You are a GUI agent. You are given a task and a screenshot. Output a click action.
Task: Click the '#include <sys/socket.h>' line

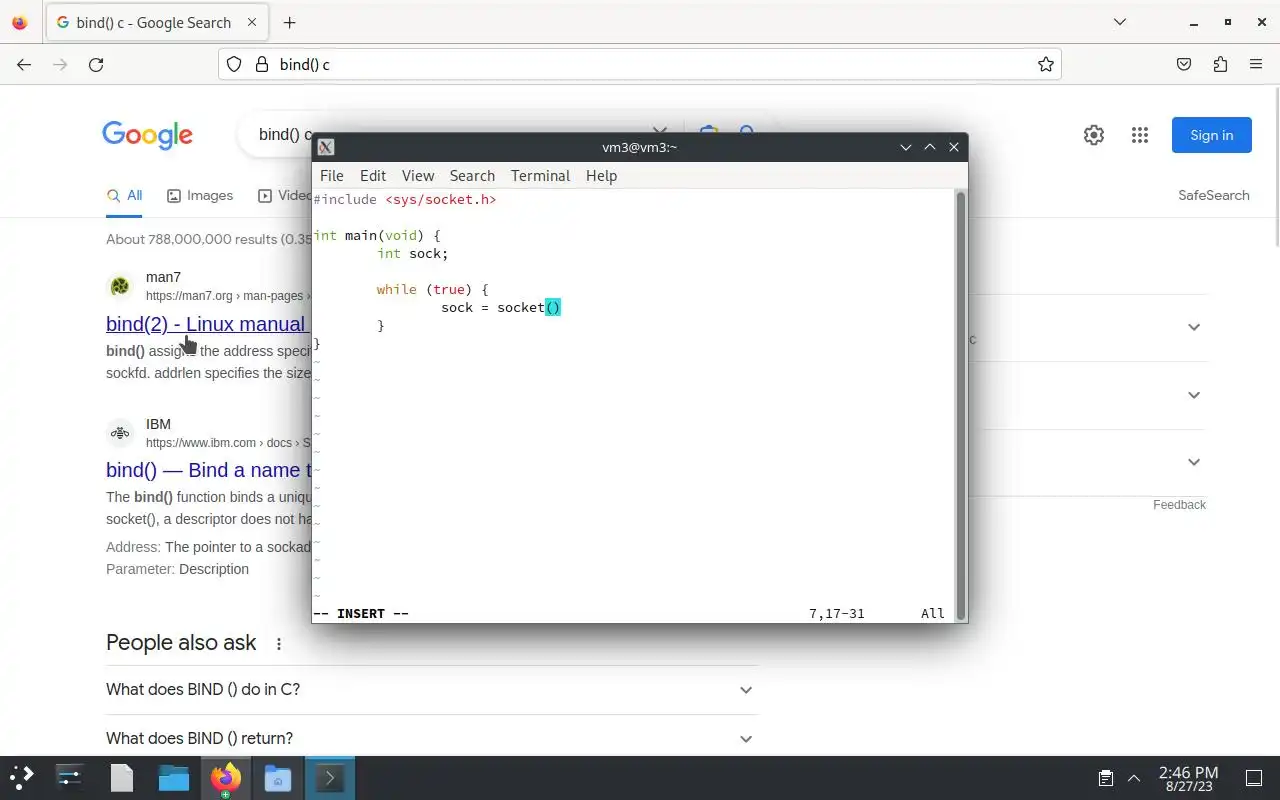[404, 199]
